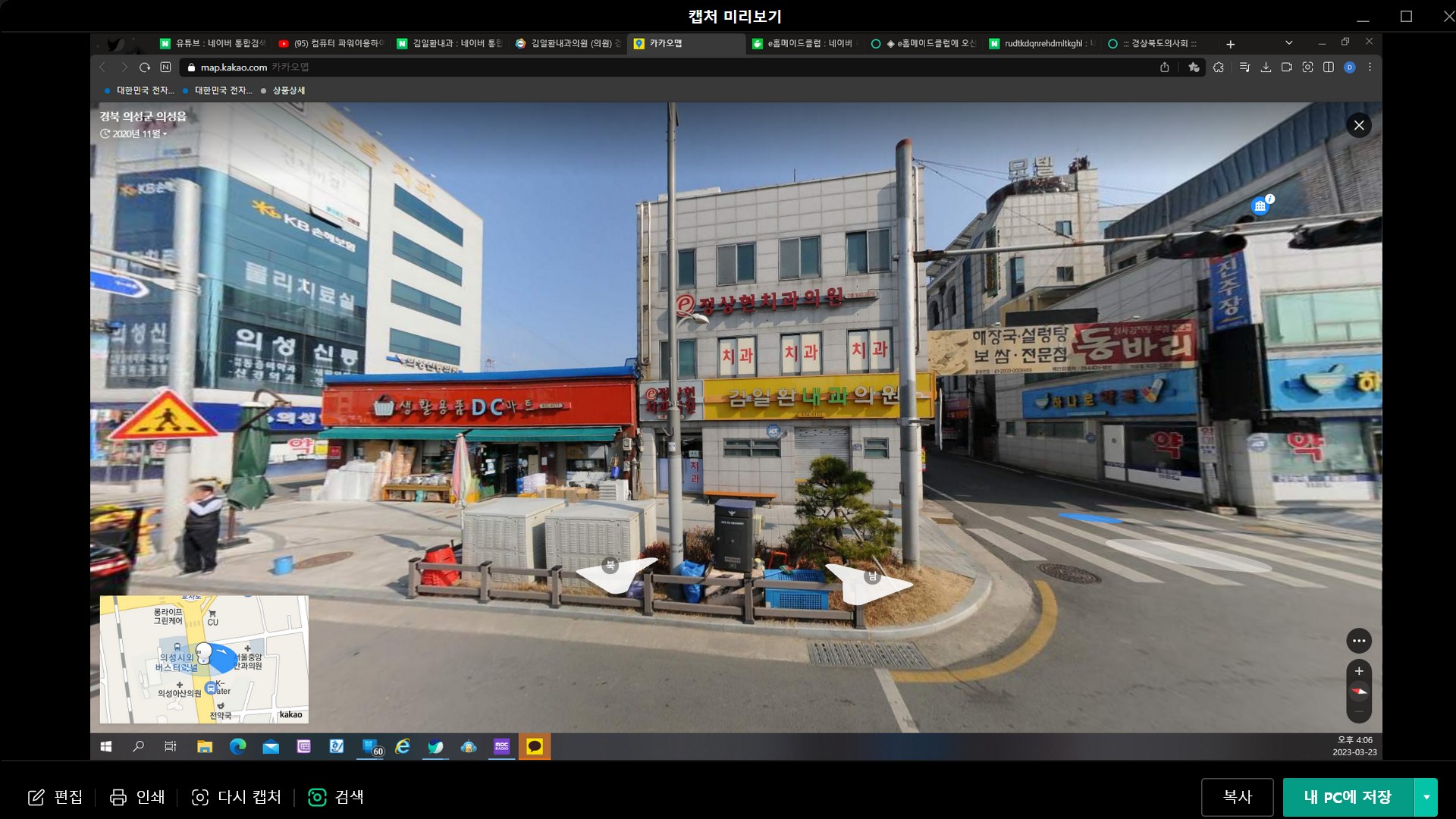Screen dimensions: 1456x819
Task: Open the 2020년 11월 date dropdown
Action: pyautogui.click(x=133, y=133)
